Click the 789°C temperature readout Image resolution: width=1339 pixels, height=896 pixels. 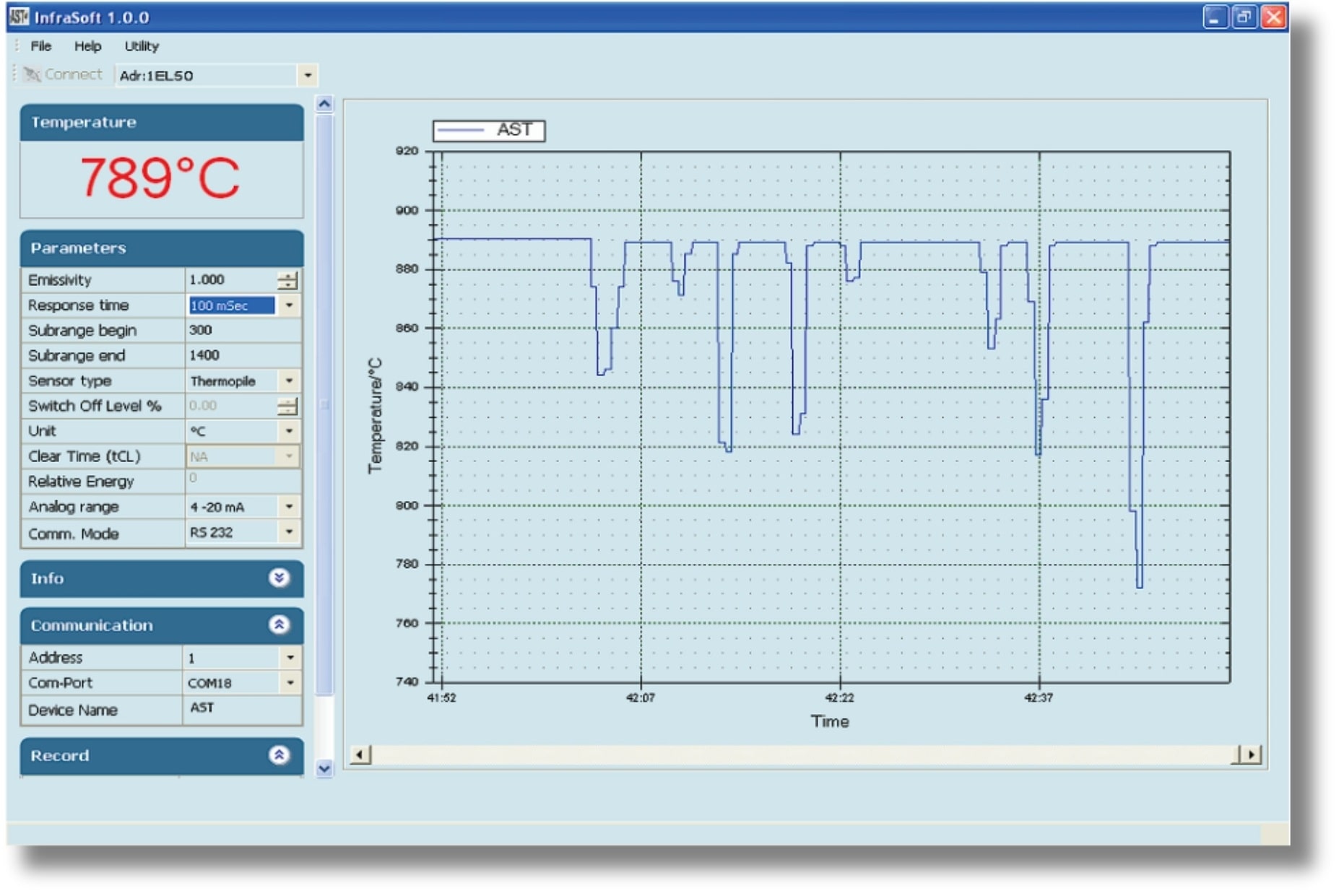click(x=160, y=178)
